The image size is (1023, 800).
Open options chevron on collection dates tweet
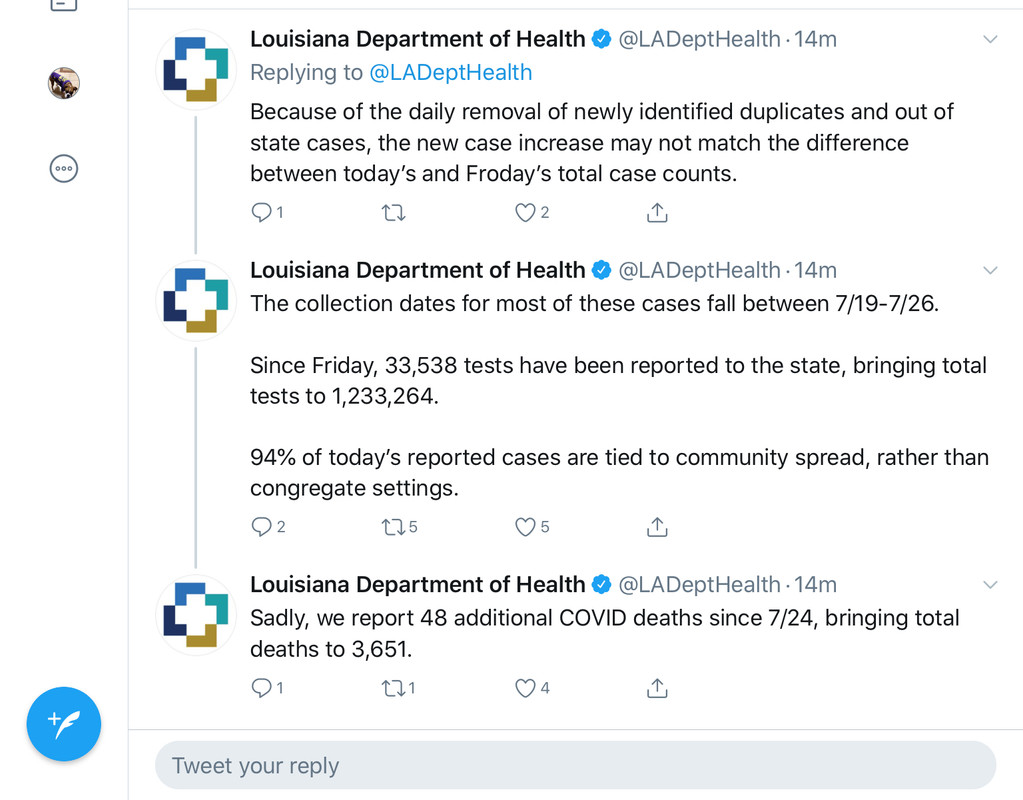coord(990,270)
